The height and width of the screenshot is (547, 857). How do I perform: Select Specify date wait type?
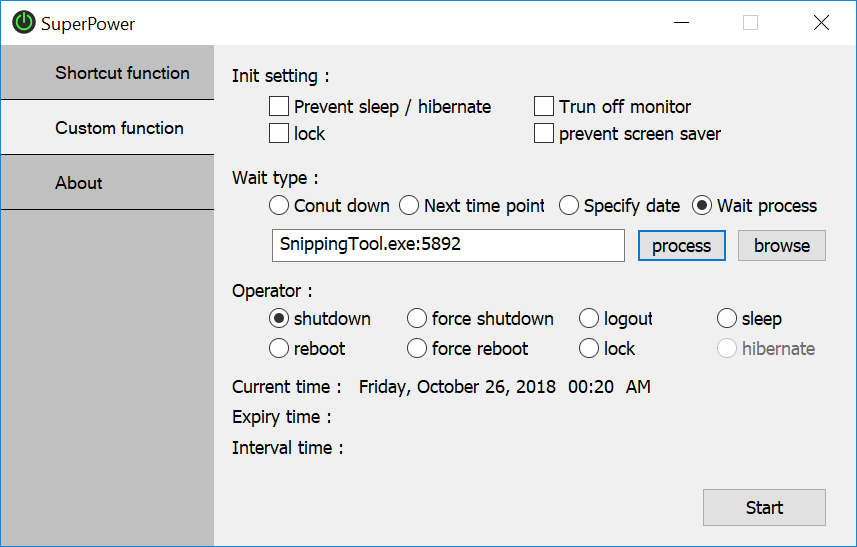[x=569, y=206]
